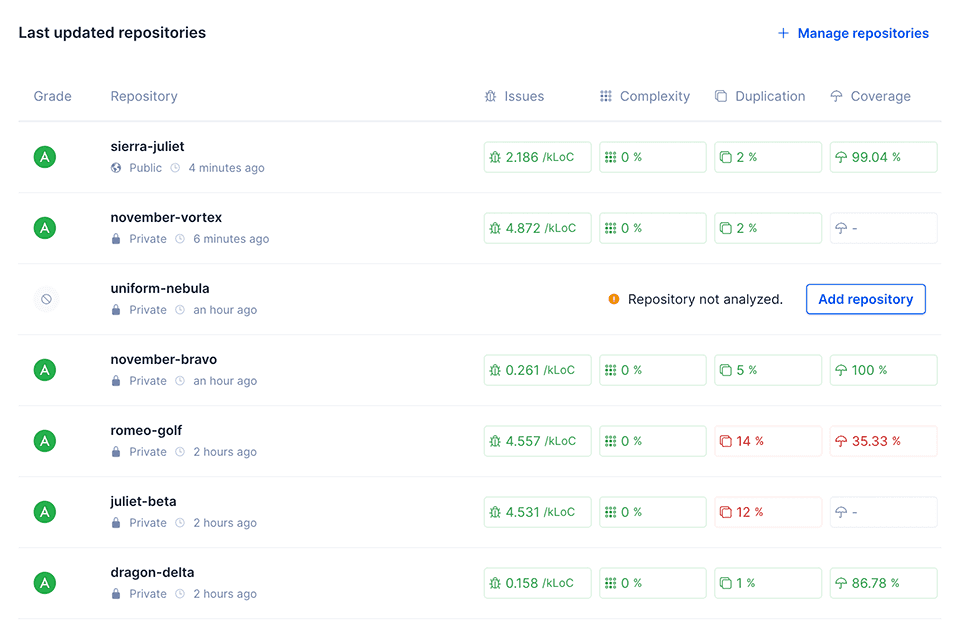Click the Issues bug icon in column header
960x620 pixels.
[x=489, y=96]
